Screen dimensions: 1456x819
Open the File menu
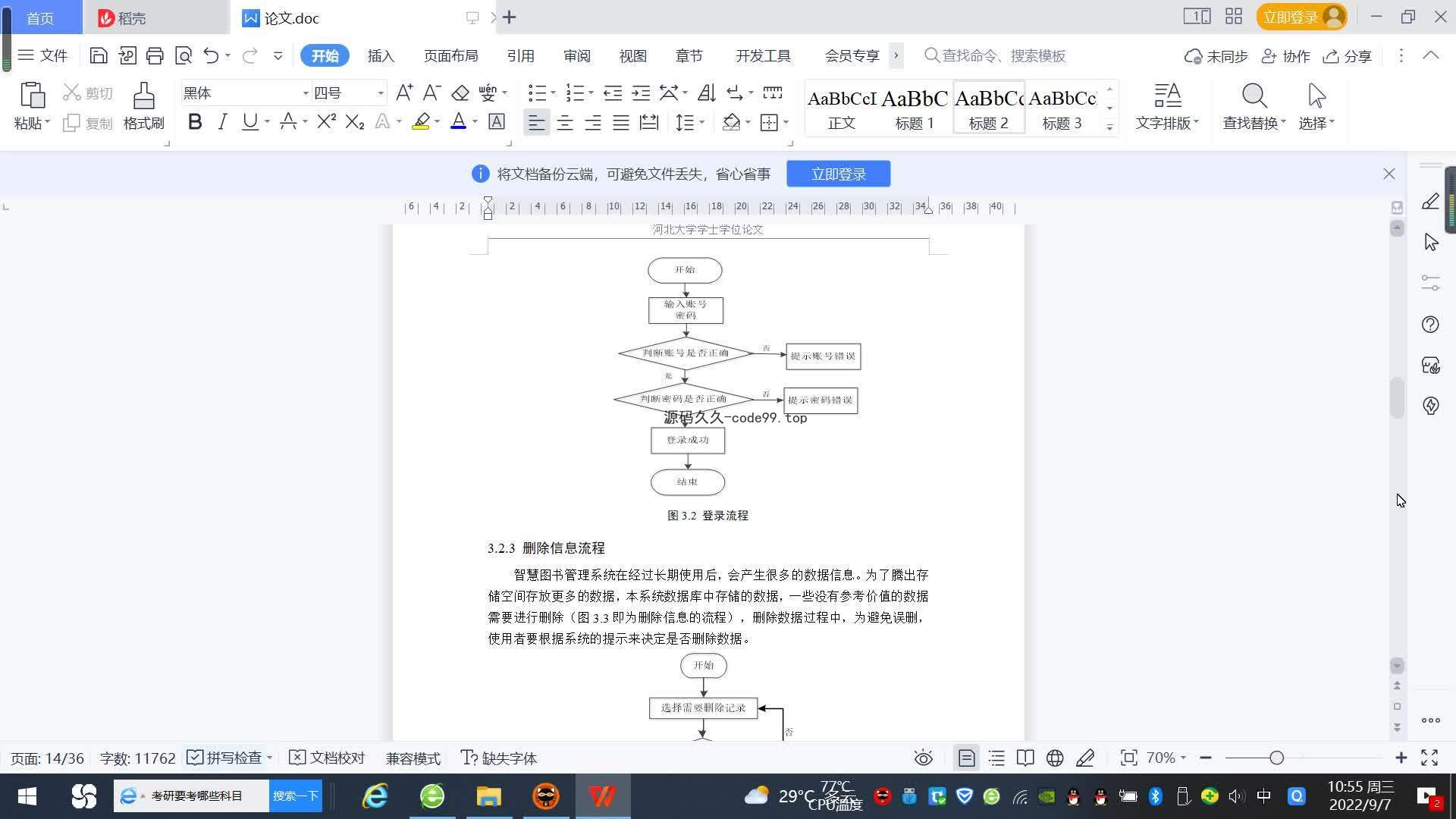coord(42,55)
